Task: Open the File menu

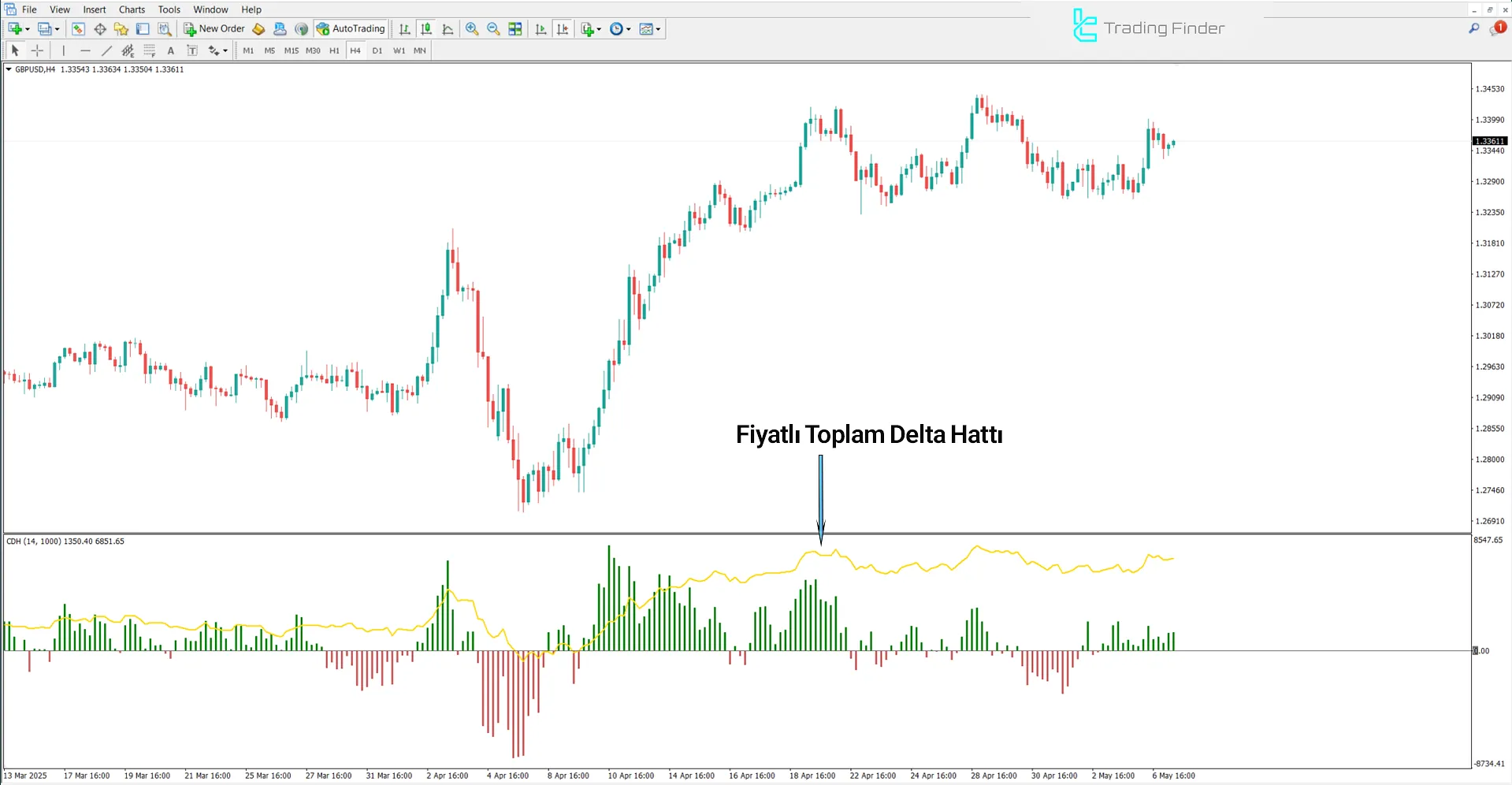Action: 29,9
